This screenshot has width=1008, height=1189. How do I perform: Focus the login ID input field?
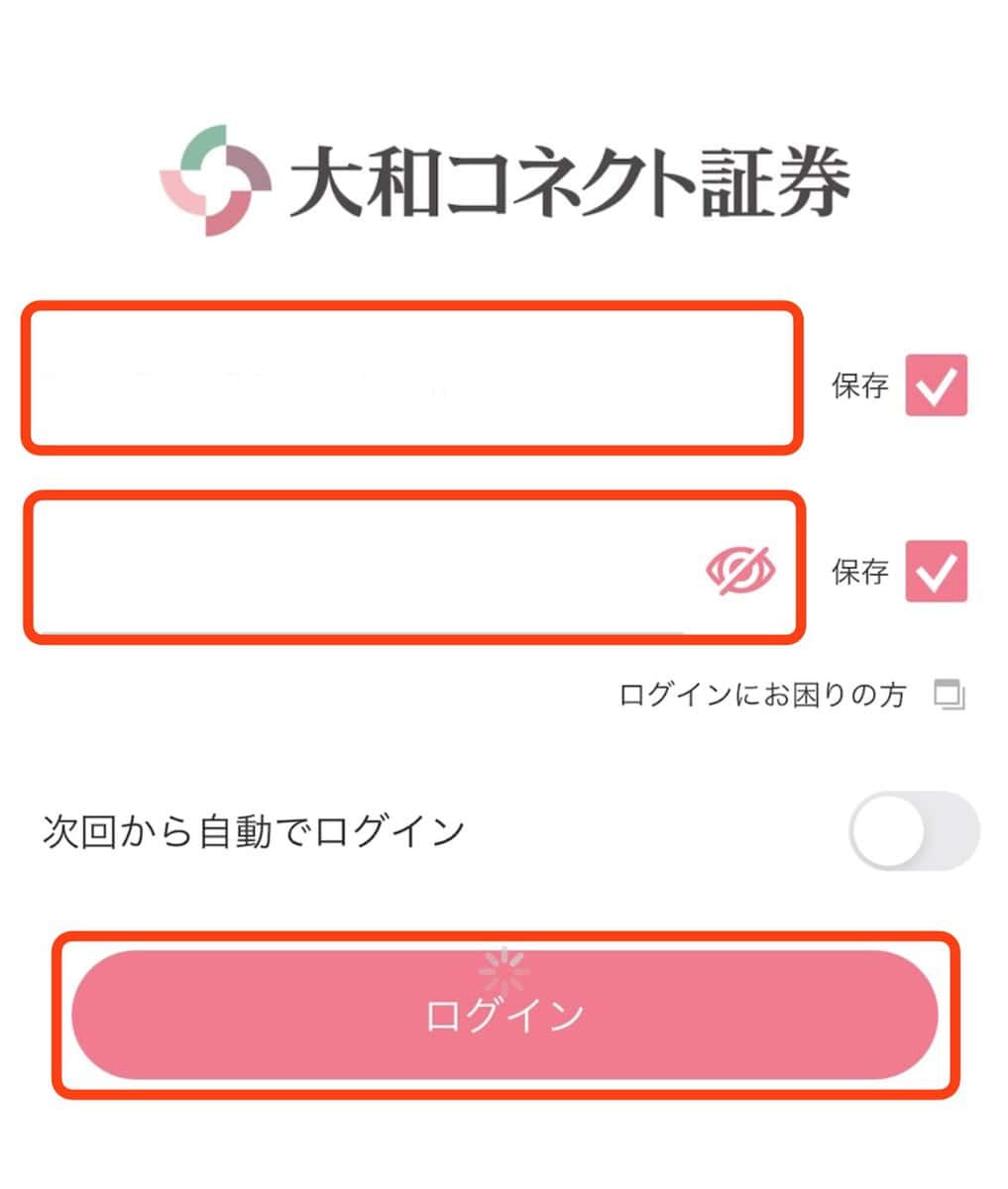(411, 378)
